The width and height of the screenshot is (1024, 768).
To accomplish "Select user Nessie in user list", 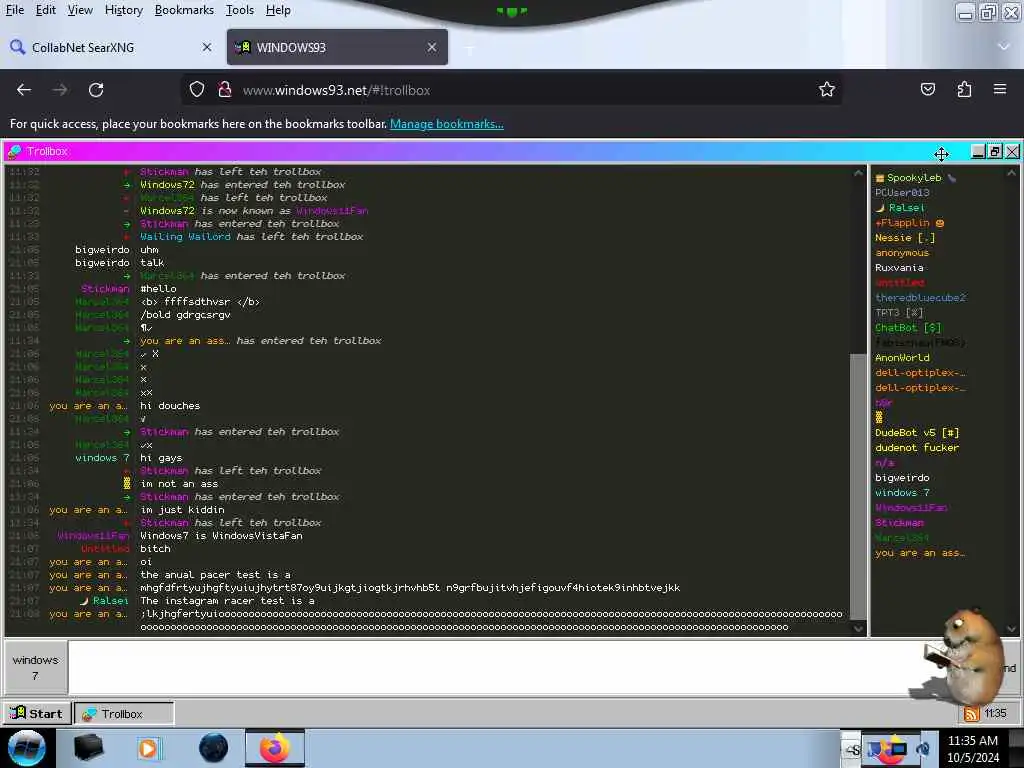I will (x=905, y=238).
